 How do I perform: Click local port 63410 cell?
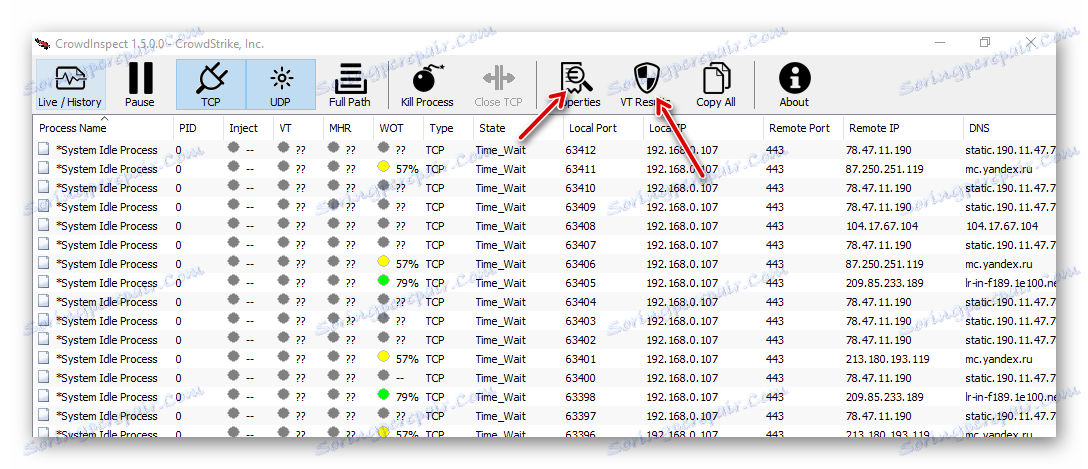click(x=581, y=188)
